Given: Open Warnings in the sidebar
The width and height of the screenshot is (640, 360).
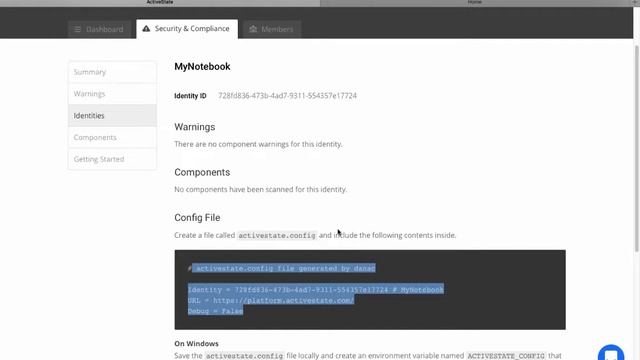Looking at the screenshot, I should (x=112, y=94).
